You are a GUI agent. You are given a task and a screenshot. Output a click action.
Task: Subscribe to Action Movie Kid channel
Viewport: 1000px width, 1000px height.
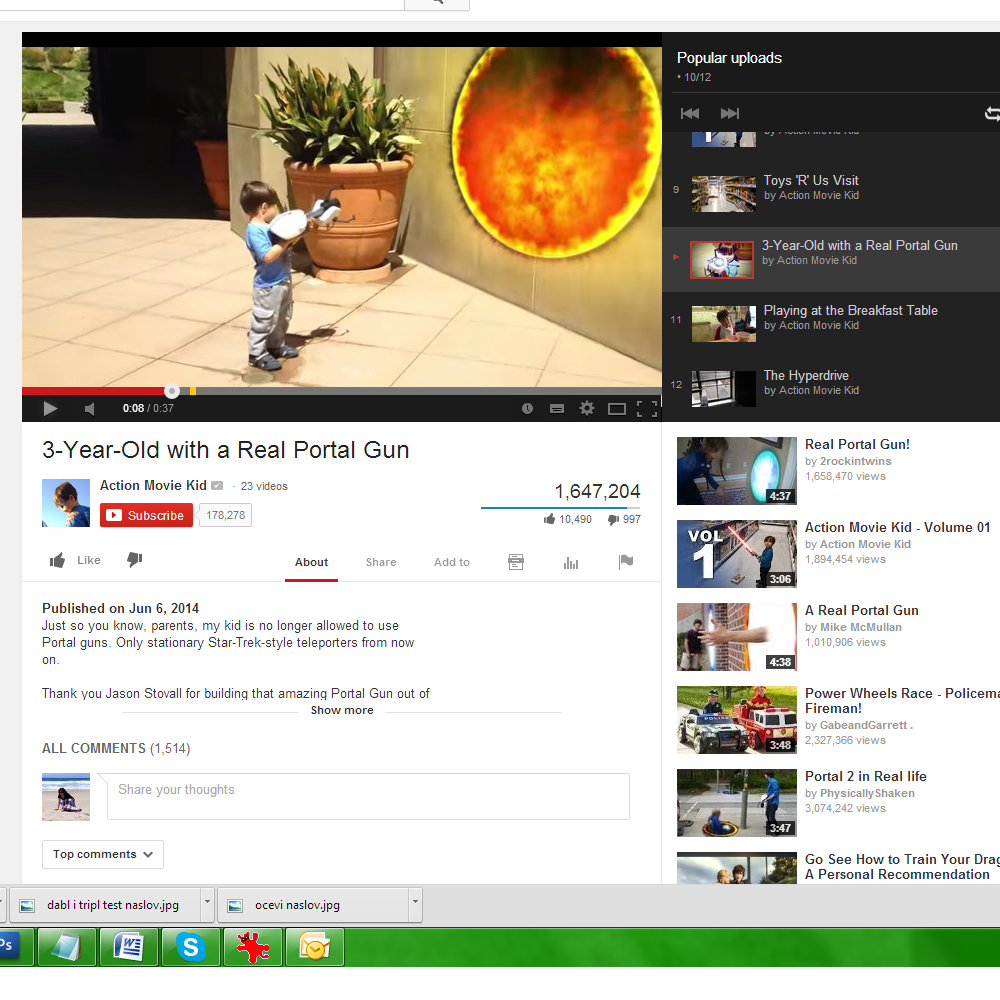(146, 515)
